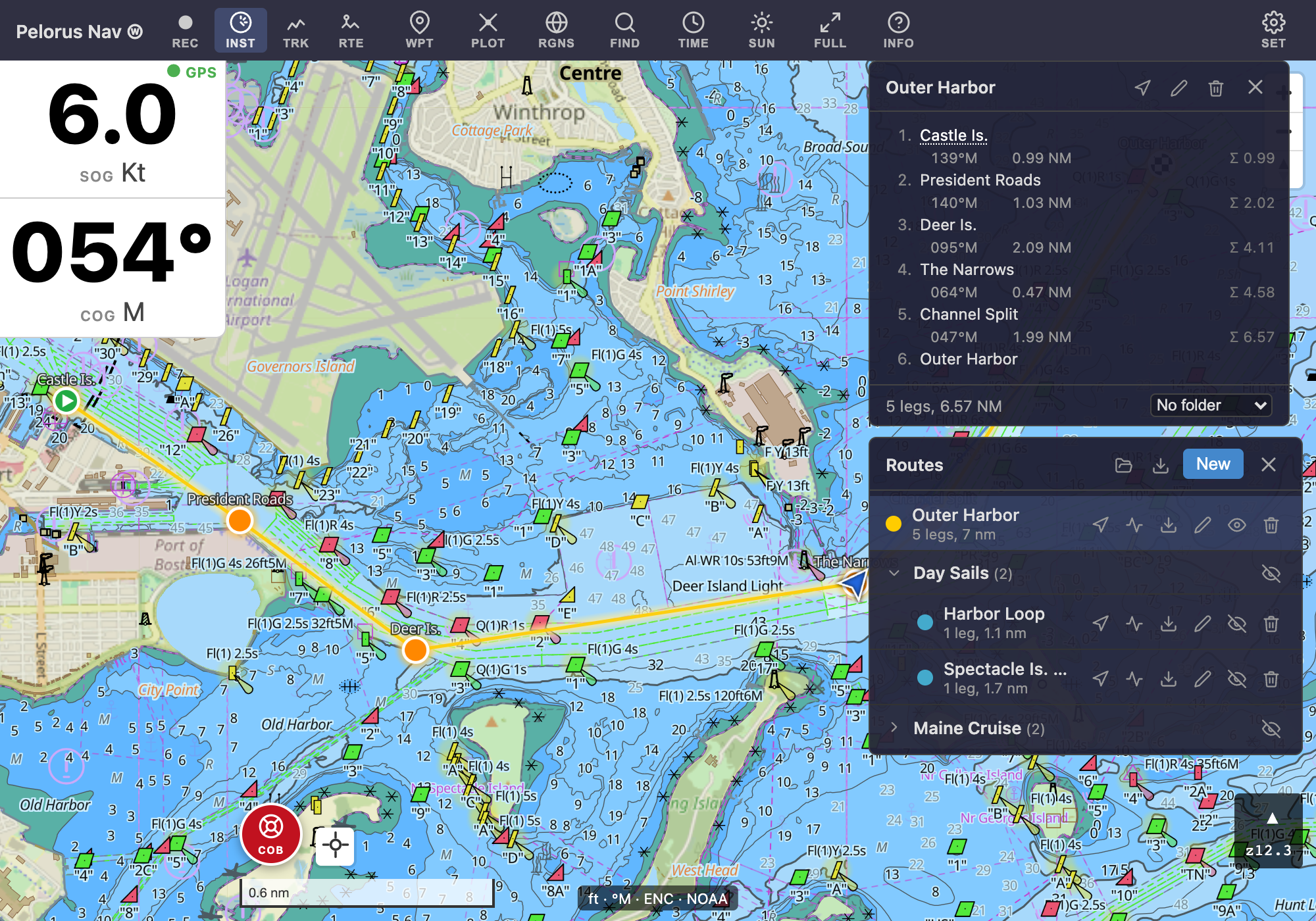Navigate the Outer Harbor route in list
The width and height of the screenshot is (1316, 921).
tap(1100, 525)
